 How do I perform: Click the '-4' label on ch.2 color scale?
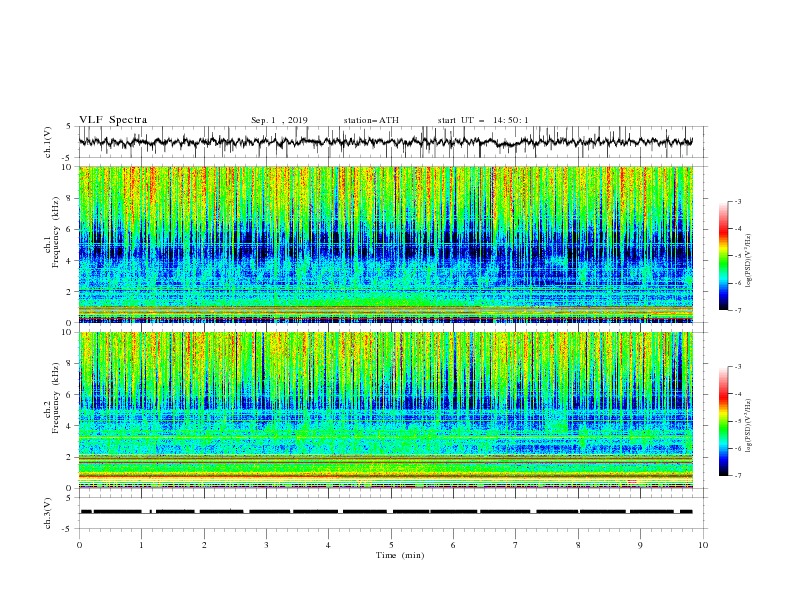coord(737,394)
